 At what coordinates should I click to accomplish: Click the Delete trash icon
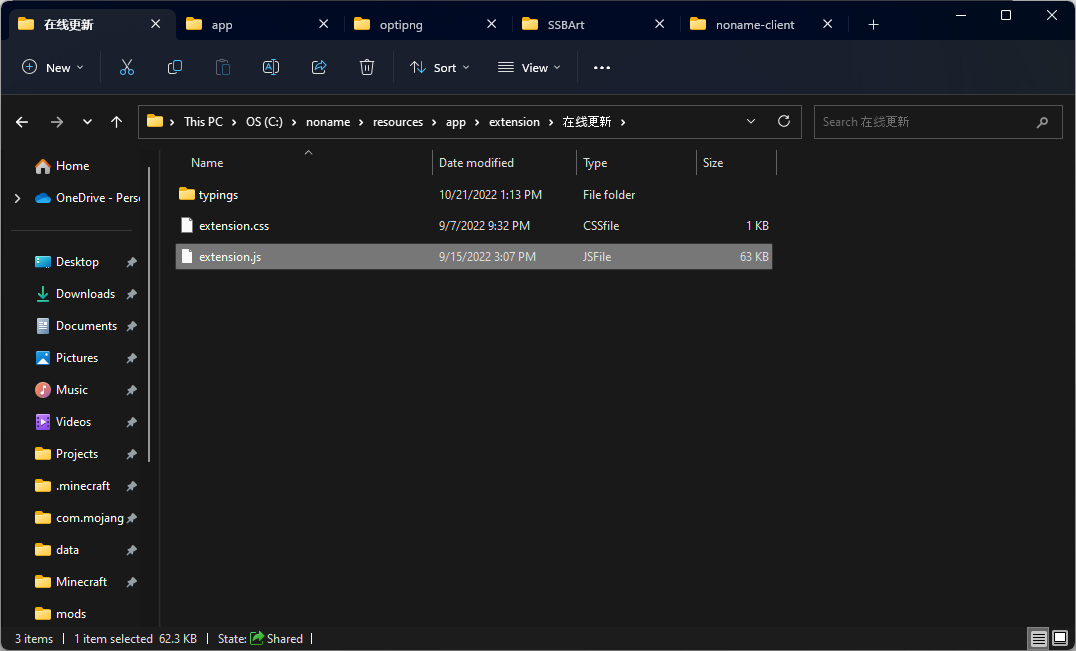[x=367, y=67]
